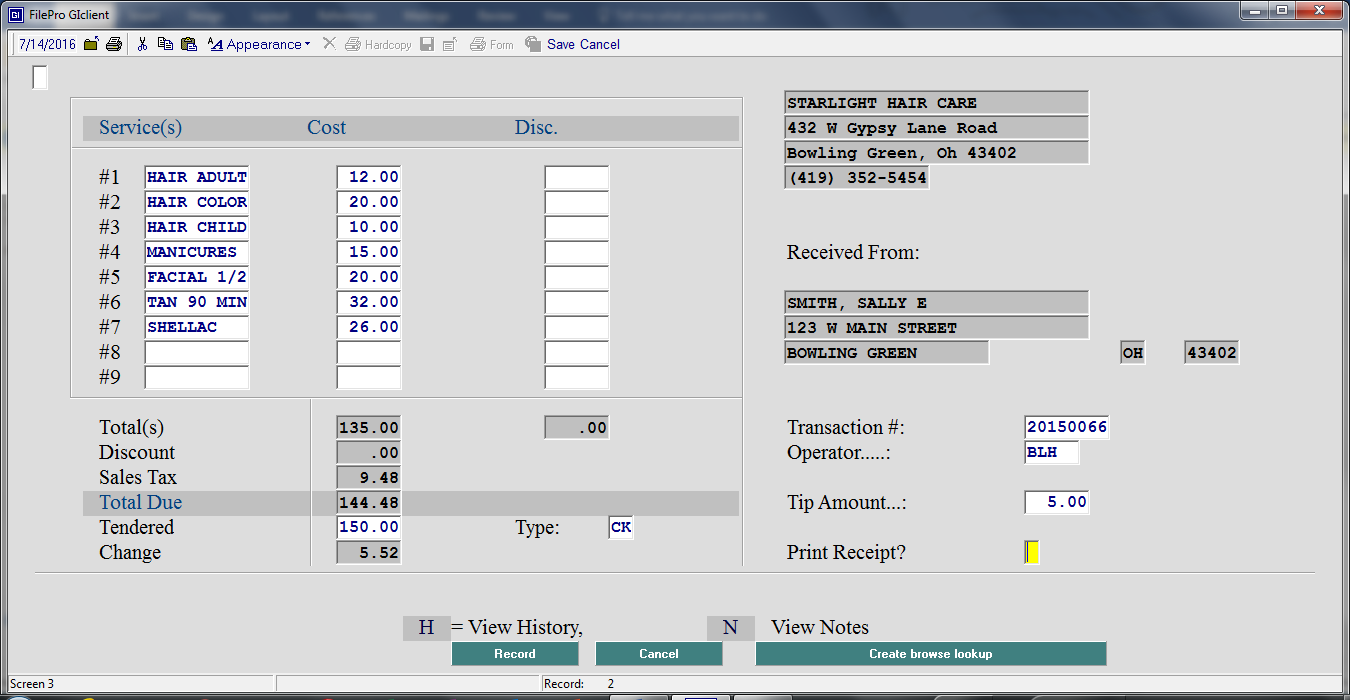Click the paste clipboard icon
This screenshot has width=1350, height=700.
pyautogui.click(x=188, y=44)
